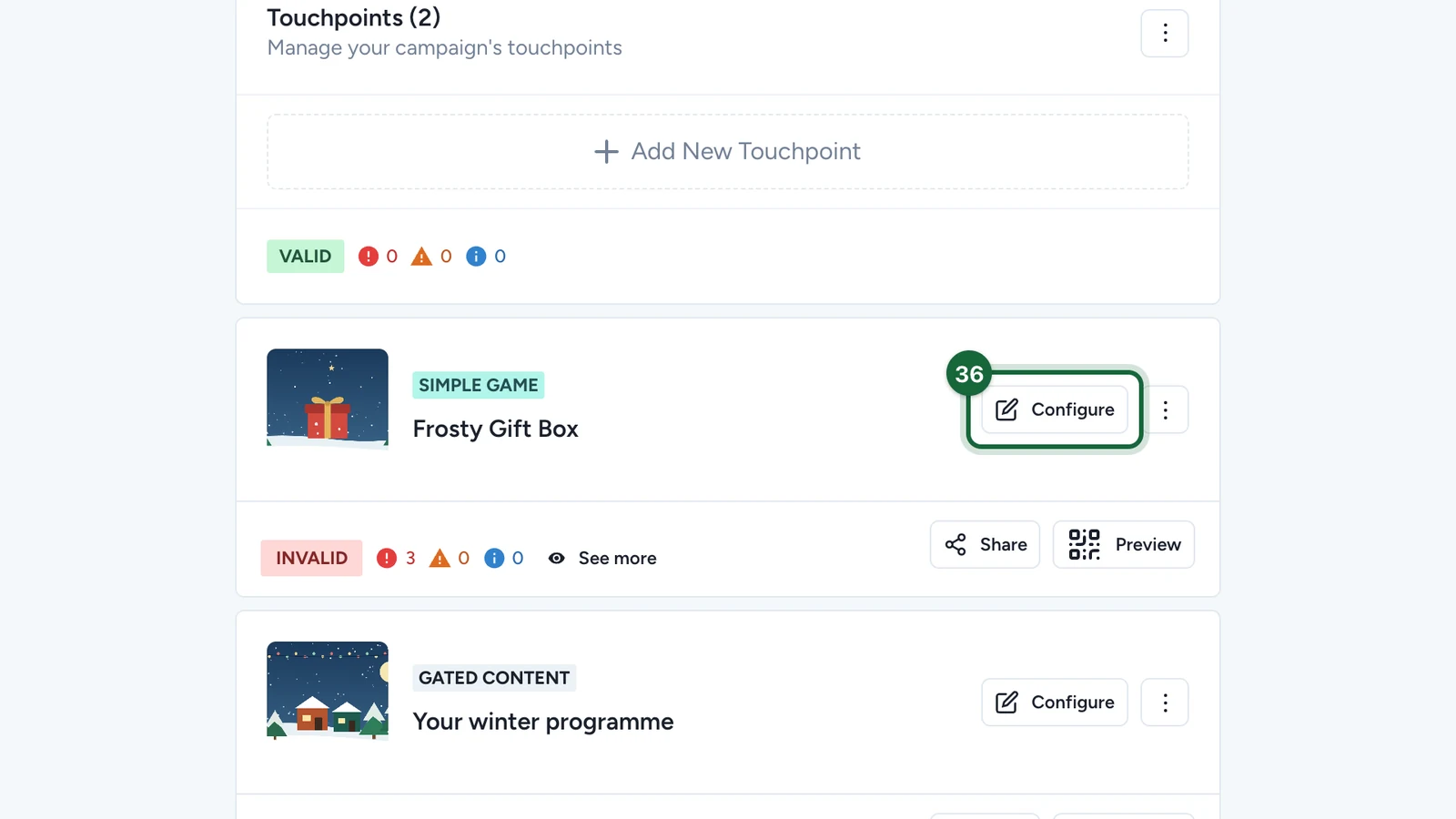Click the blue info icon beside VALID
Viewport: 1456px width, 819px height.
tap(476, 257)
